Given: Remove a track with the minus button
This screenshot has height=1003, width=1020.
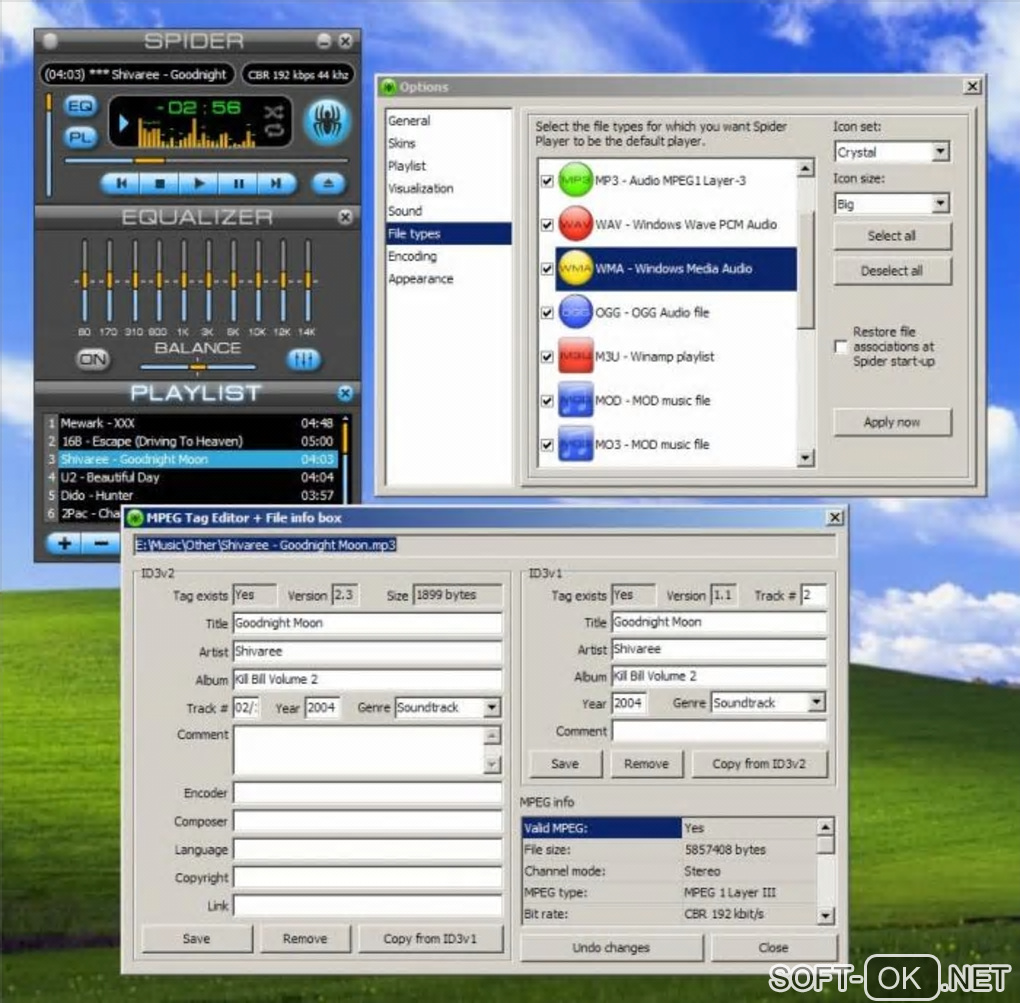Looking at the screenshot, I should pos(101,543).
